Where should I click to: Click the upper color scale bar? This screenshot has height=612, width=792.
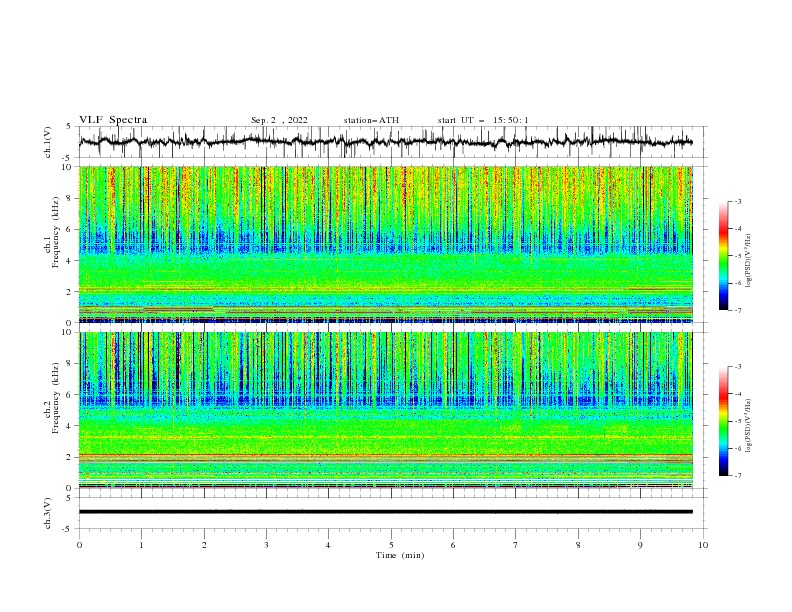click(723, 256)
